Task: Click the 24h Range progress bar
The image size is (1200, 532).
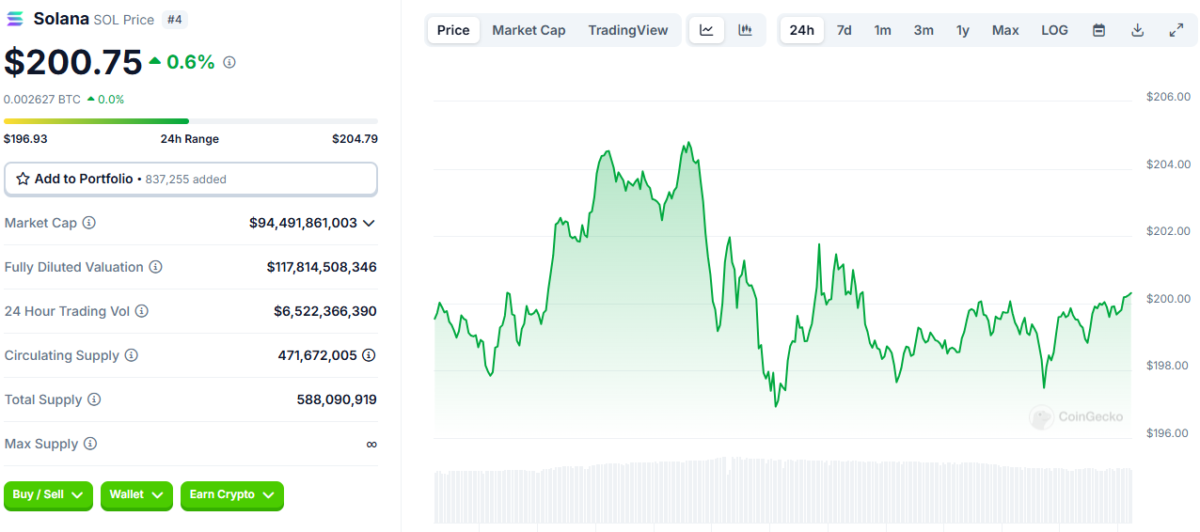Action: (191, 121)
